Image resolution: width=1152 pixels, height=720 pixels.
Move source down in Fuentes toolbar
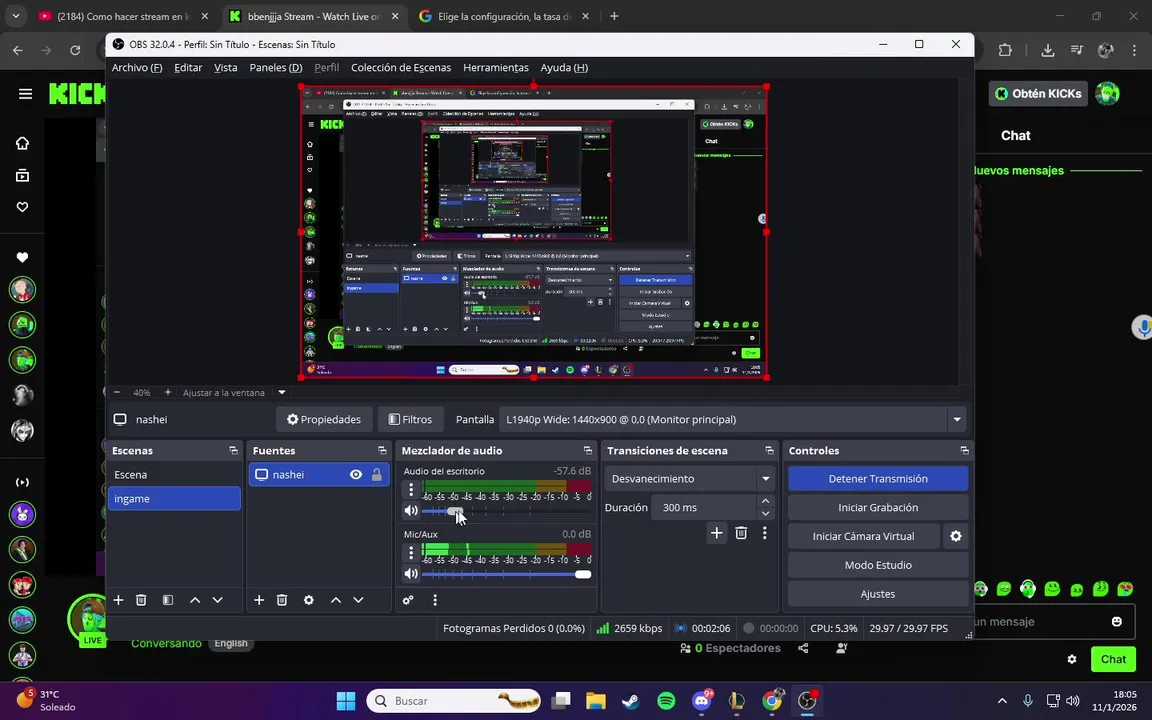coord(359,600)
